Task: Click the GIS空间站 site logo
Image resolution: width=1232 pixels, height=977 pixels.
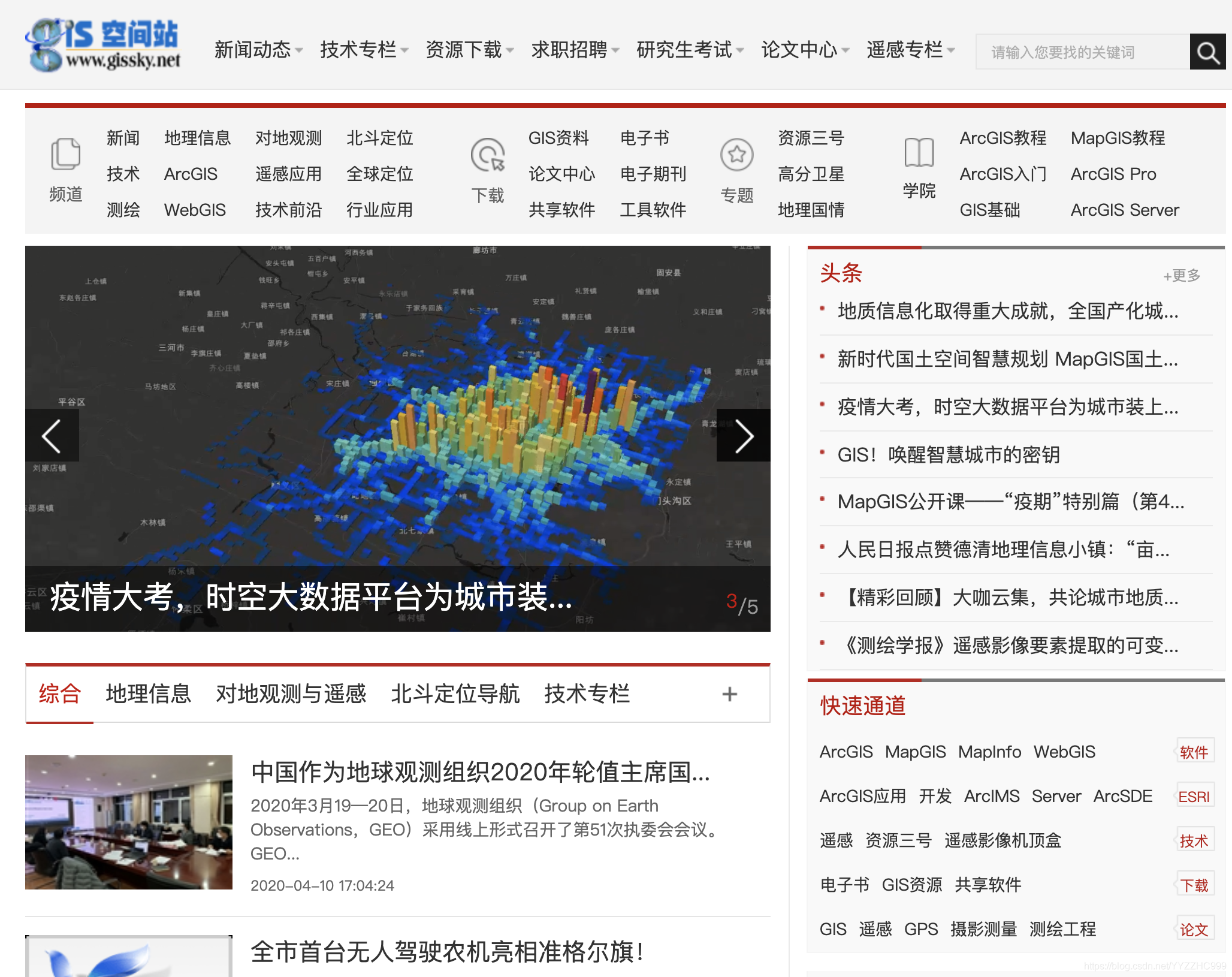Action: pyautogui.click(x=103, y=46)
